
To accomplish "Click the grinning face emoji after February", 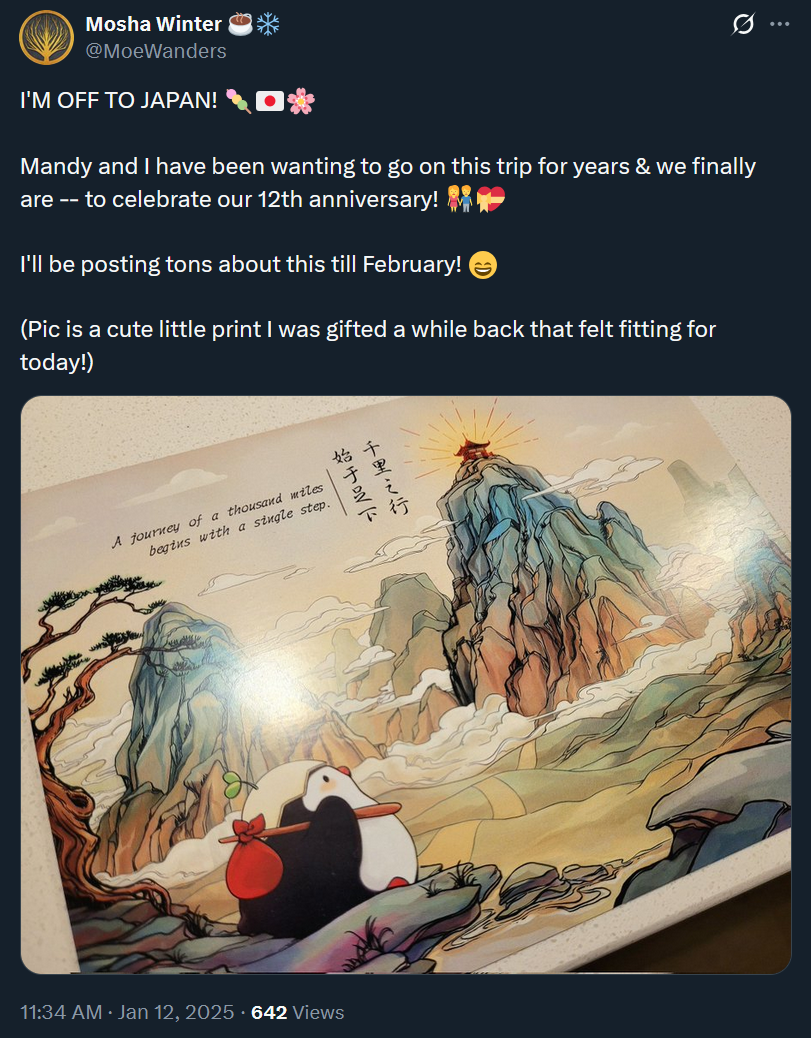I will [483, 265].
